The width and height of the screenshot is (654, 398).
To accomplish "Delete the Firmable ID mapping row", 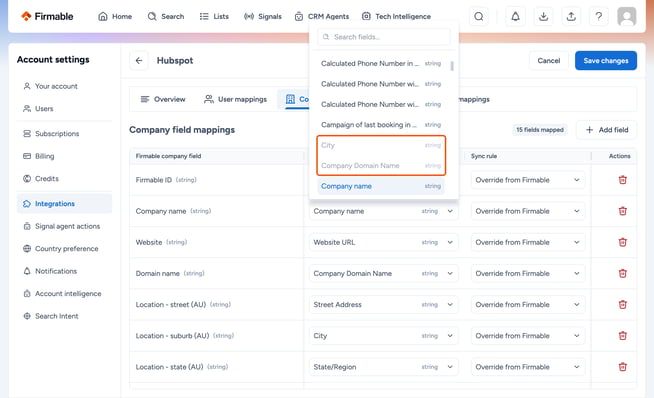I will [623, 180].
